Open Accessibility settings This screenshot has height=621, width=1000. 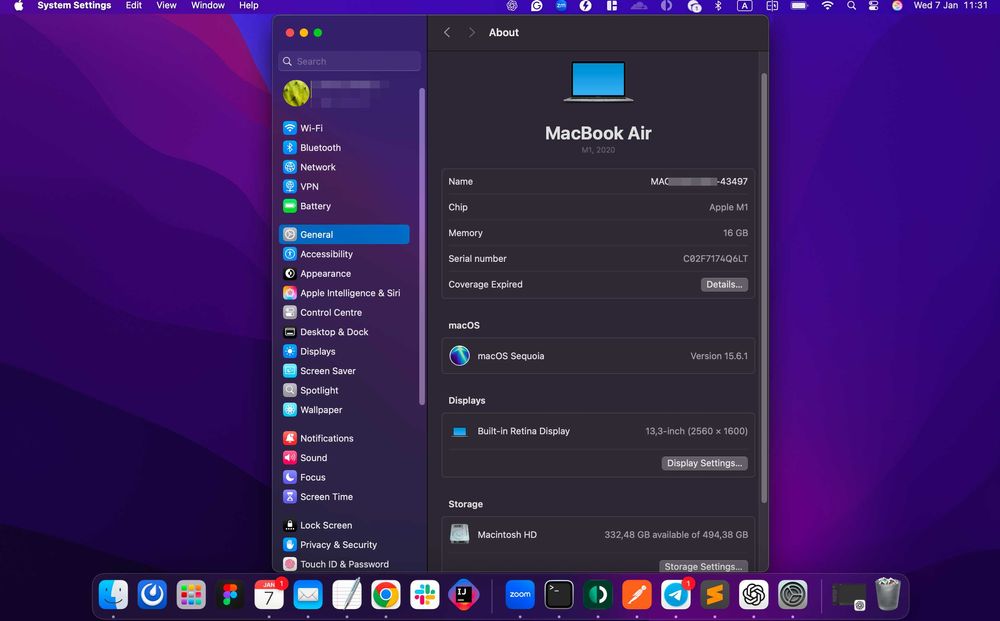coord(344,254)
